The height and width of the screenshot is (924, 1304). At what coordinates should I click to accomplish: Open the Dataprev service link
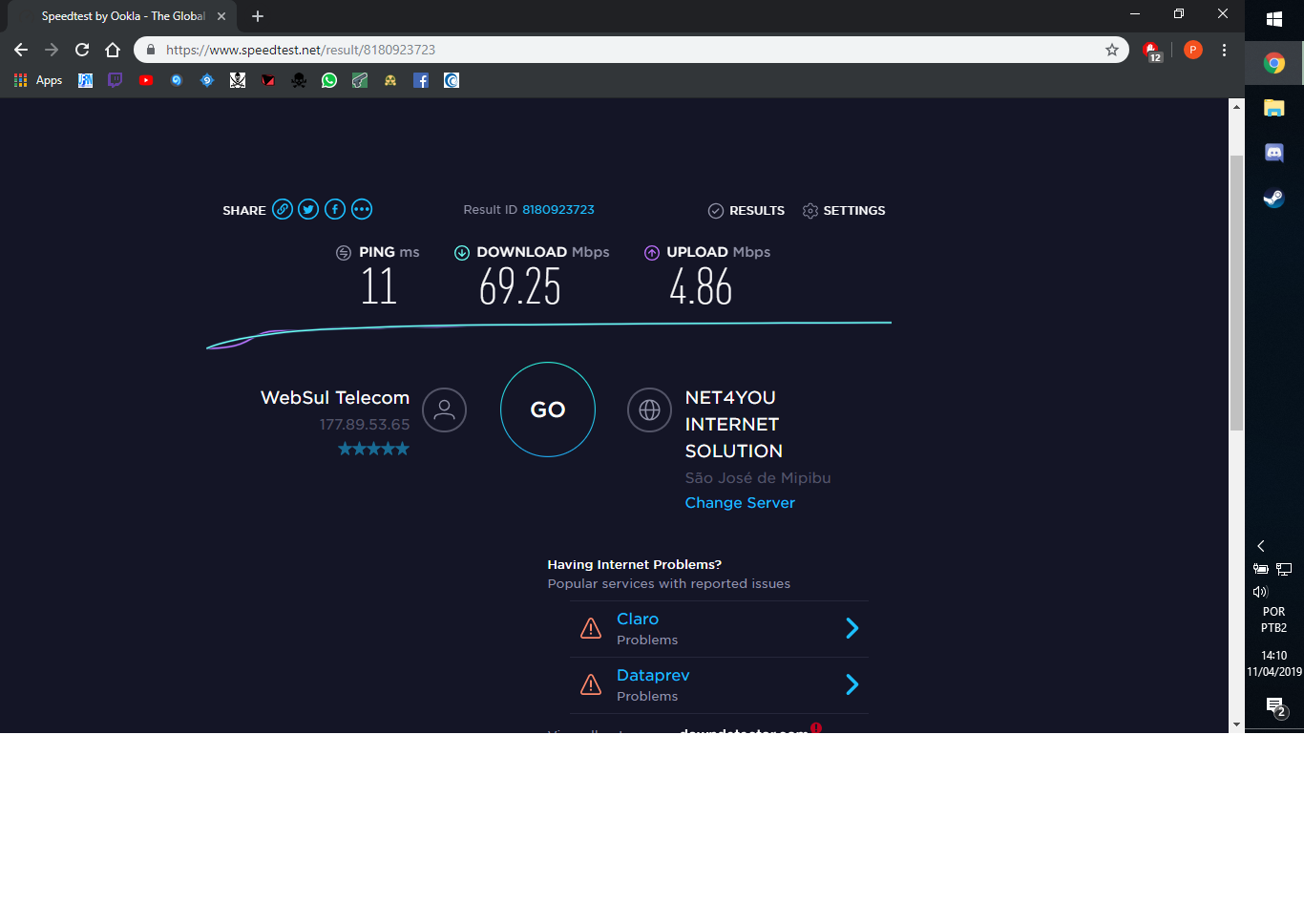coord(653,676)
